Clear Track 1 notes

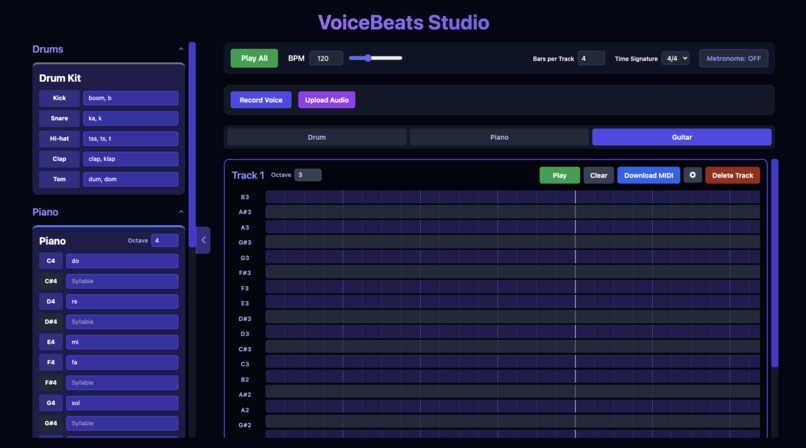pos(598,175)
